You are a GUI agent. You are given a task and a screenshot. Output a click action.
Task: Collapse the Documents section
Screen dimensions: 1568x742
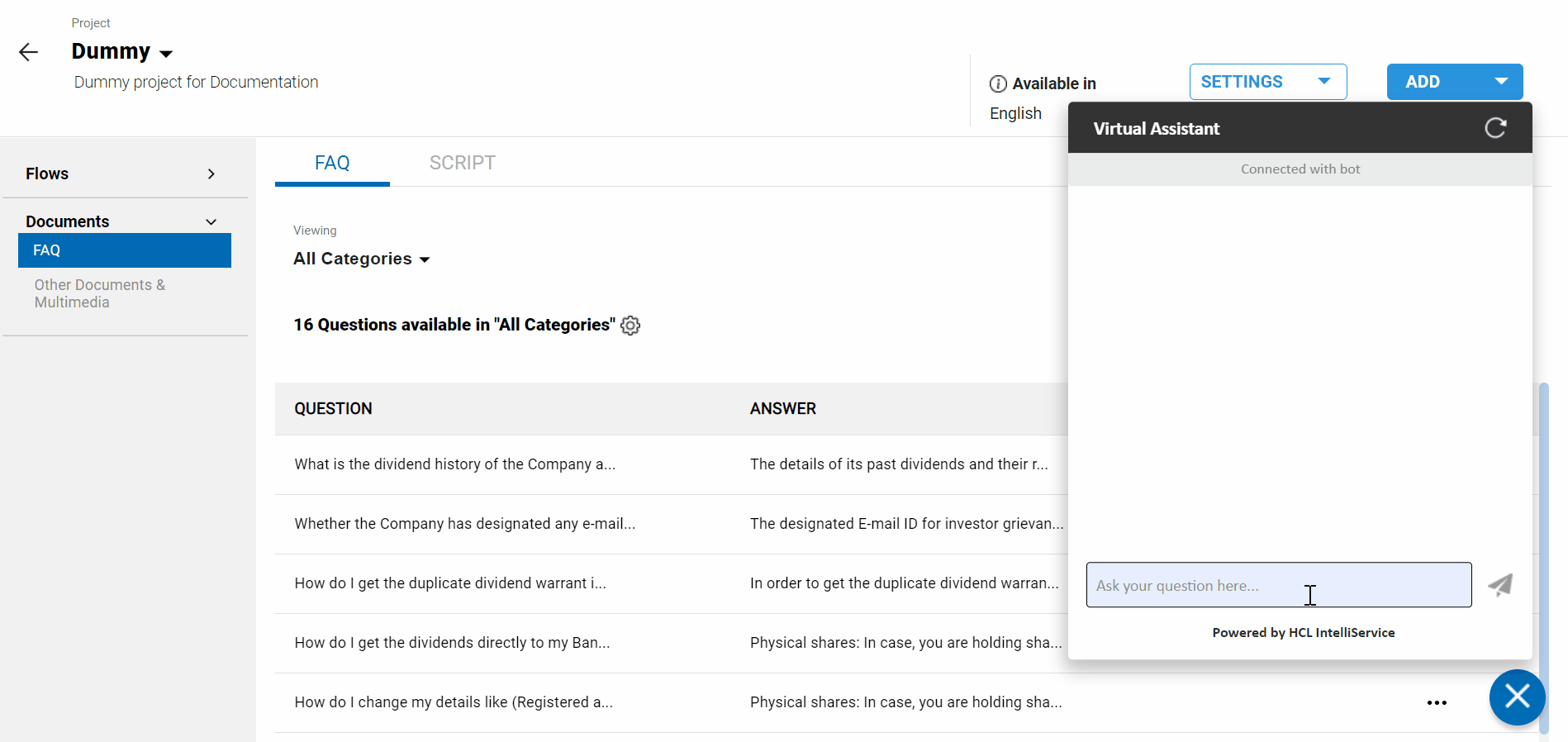(211, 221)
